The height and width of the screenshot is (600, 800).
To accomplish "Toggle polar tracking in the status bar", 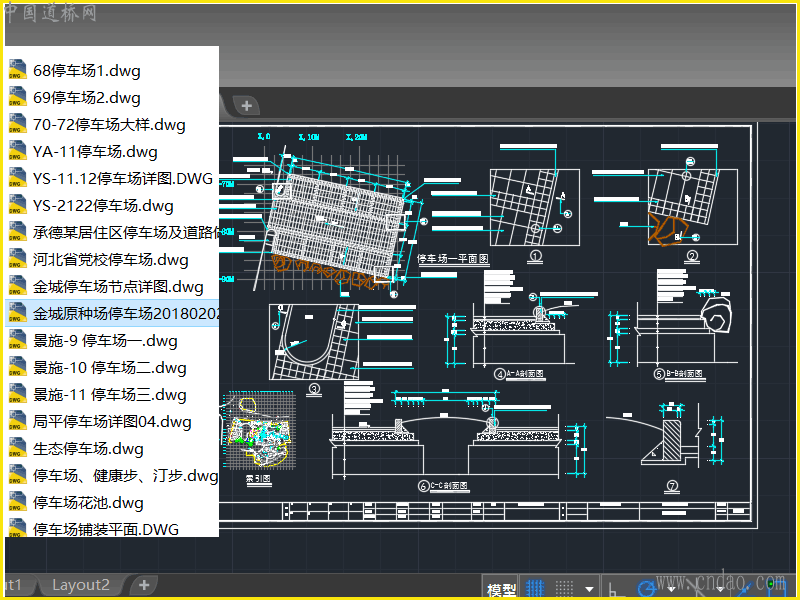I will [647, 589].
